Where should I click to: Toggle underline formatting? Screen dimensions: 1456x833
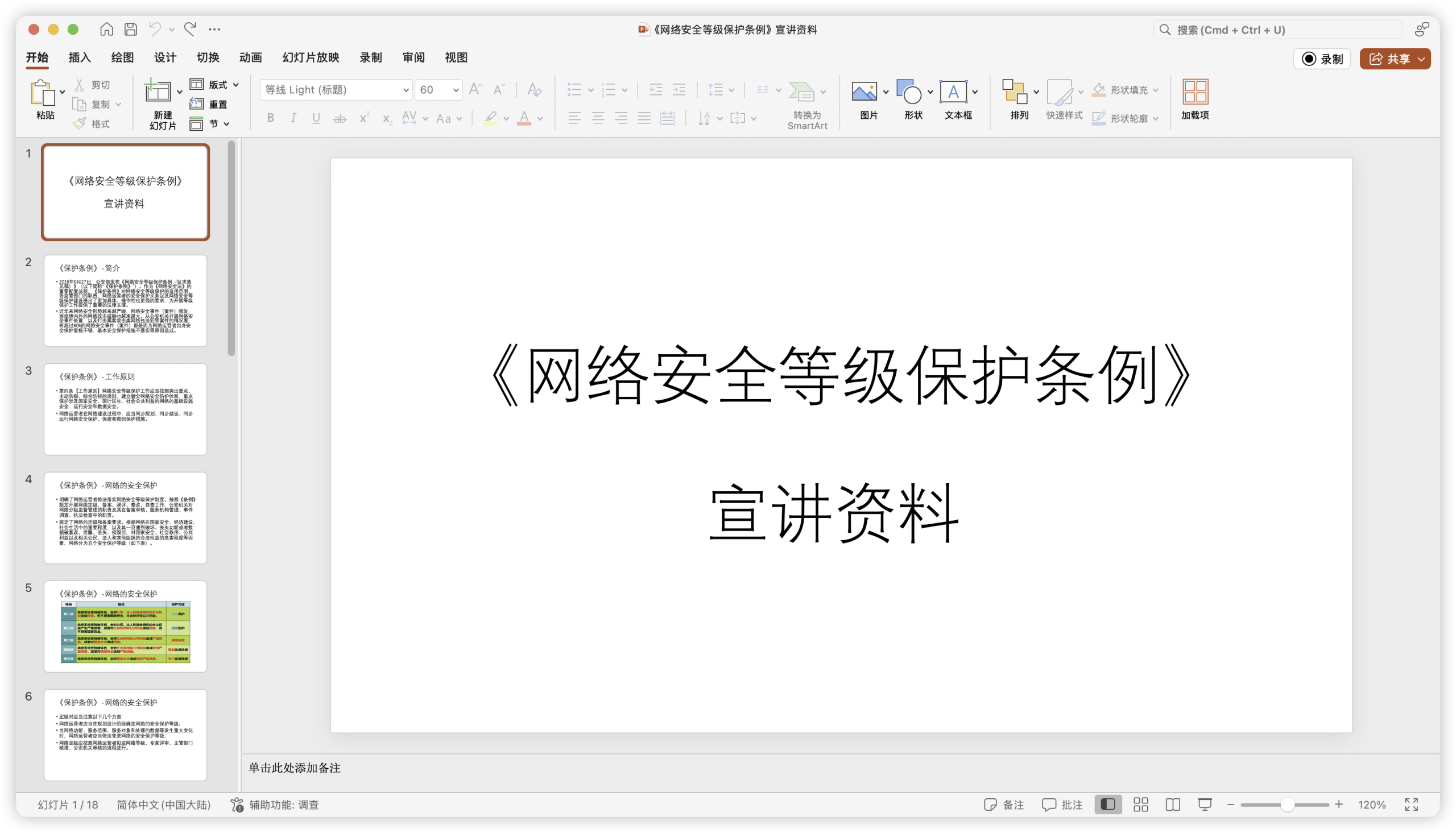(316, 118)
